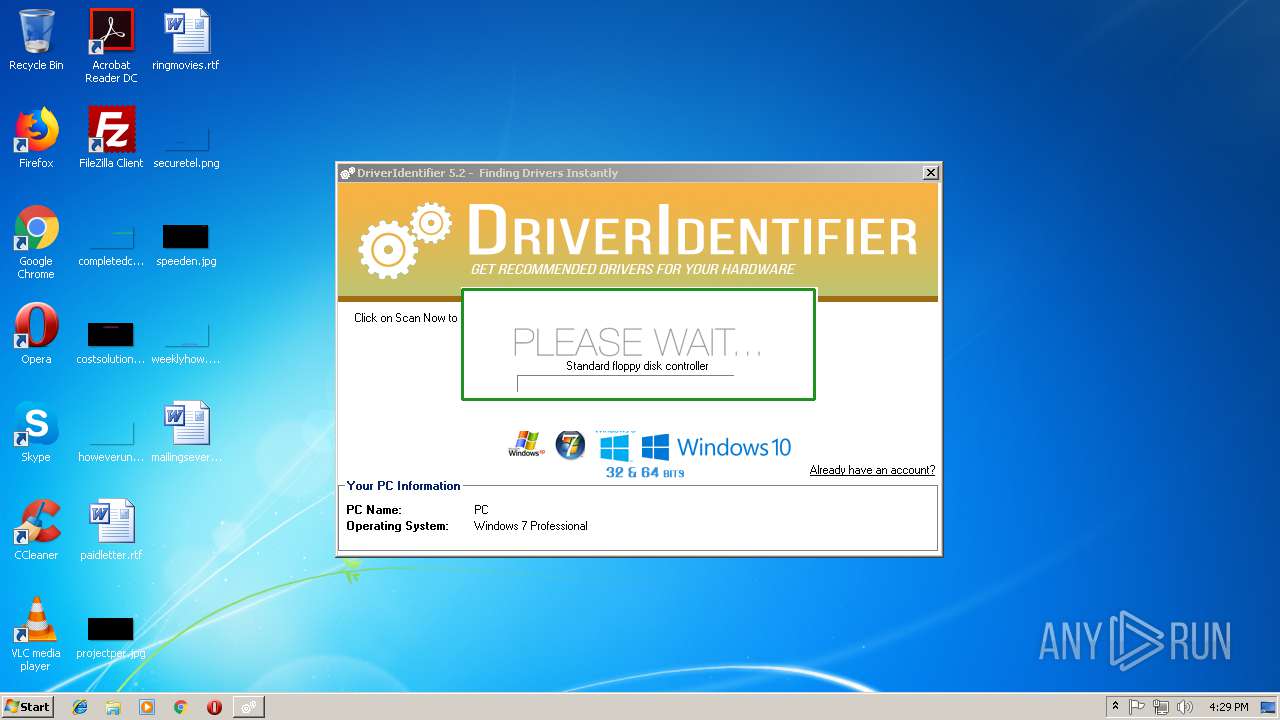
Task: Click 'Standard floppy disk controller' text
Action: (637, 366)
